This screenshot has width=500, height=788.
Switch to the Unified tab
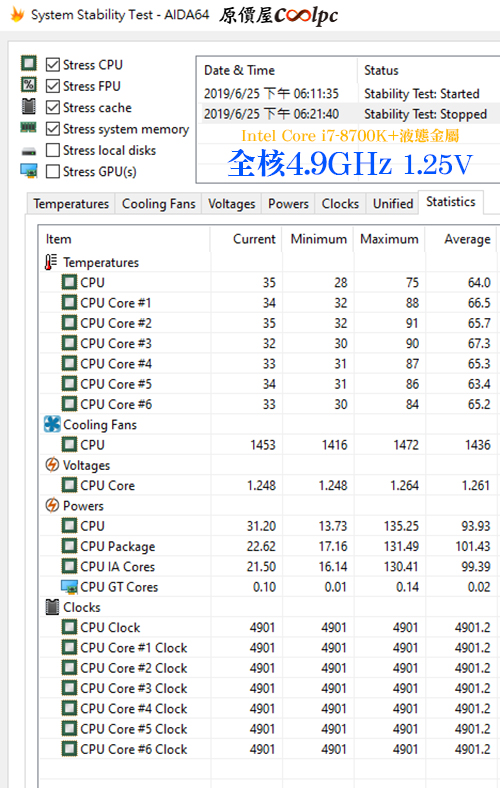tap(392, 204)
